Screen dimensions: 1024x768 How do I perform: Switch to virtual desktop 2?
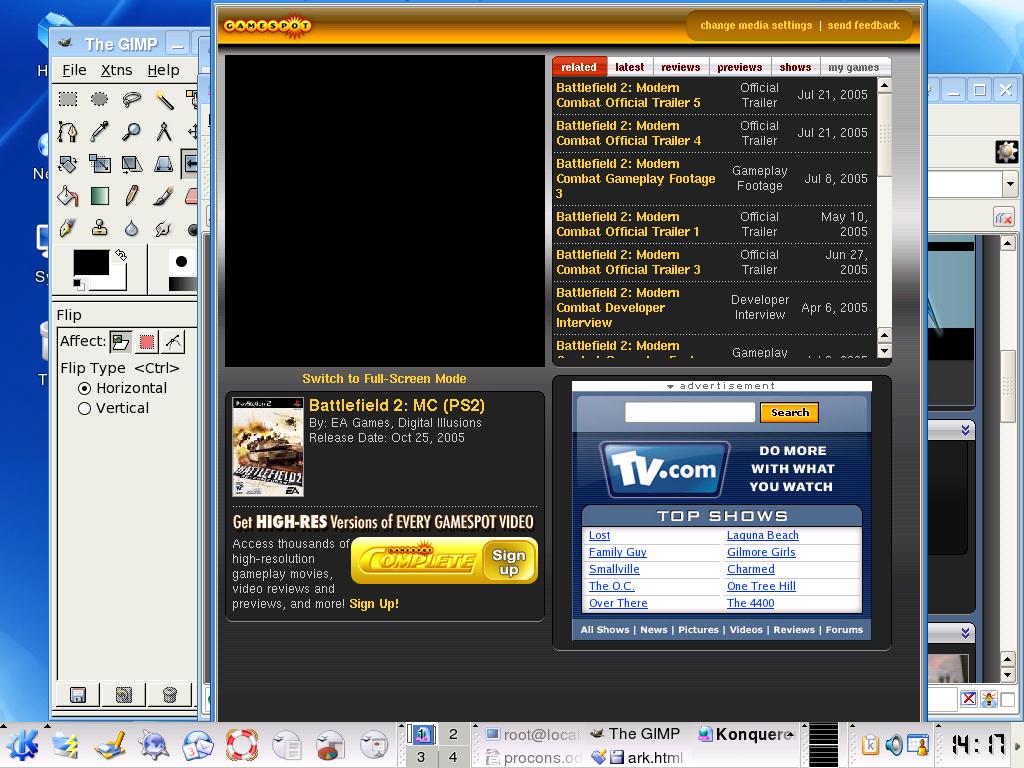click(x=453, y=734)
